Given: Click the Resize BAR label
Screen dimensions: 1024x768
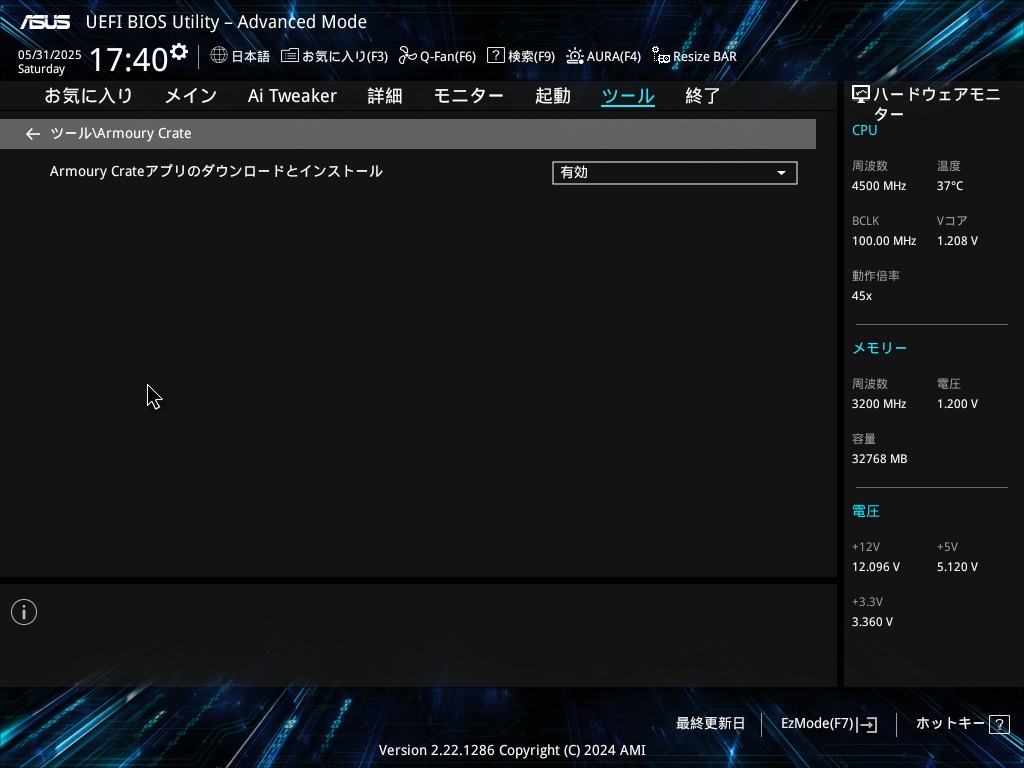Looking at the screenshot, I should [705, 56].
